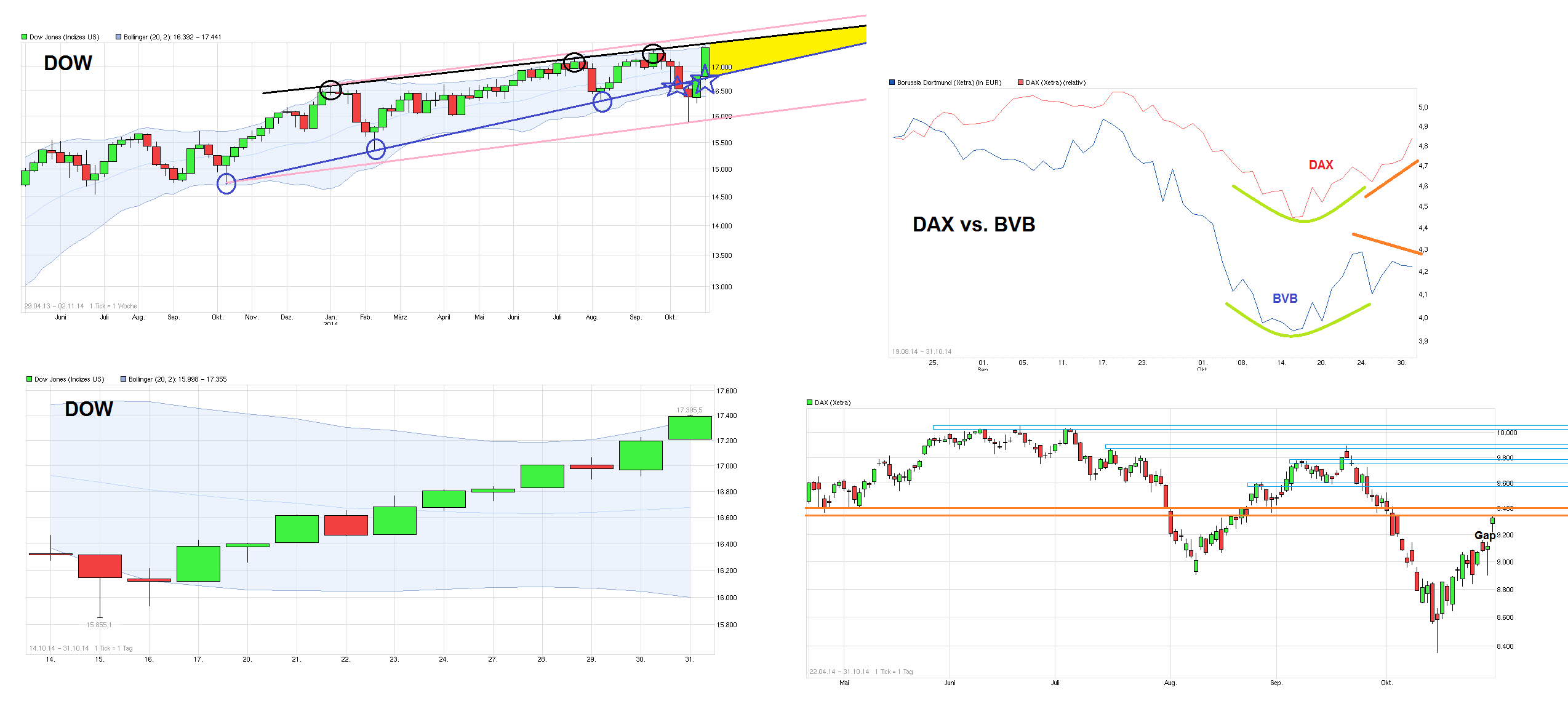Viewport: 1568px width, 714px height.
Task: Click the Dow Jones legend icon on daily chart
Action: [x=28, y=379]
